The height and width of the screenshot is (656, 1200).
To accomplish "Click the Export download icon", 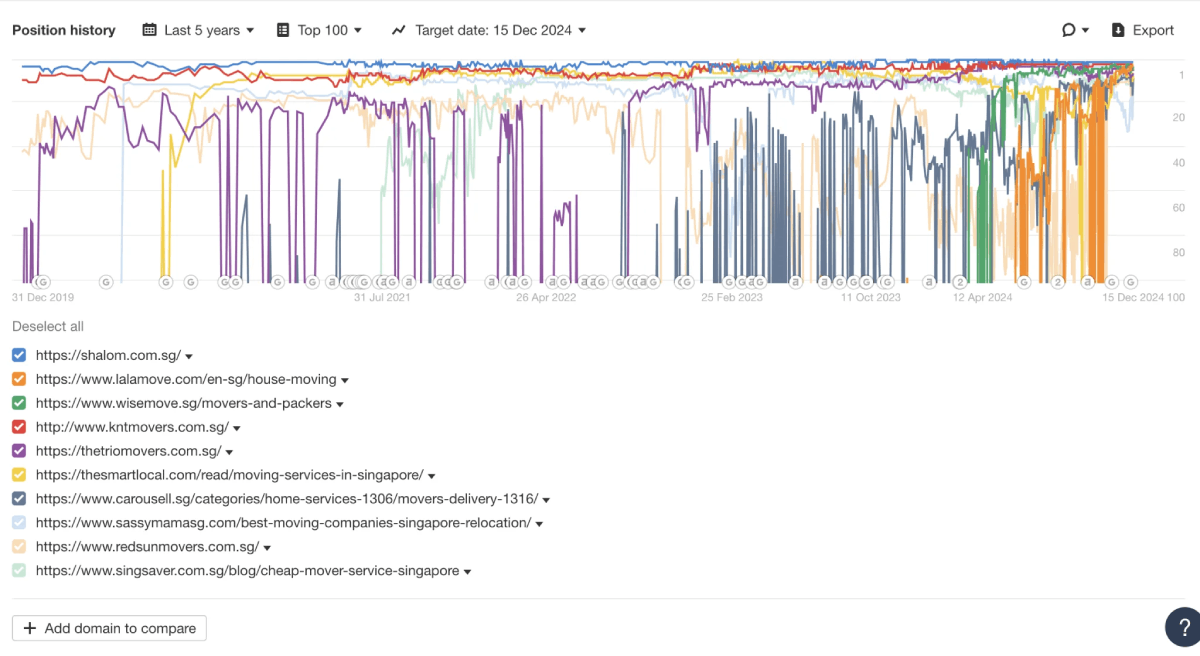I will tap(1118, 30).
